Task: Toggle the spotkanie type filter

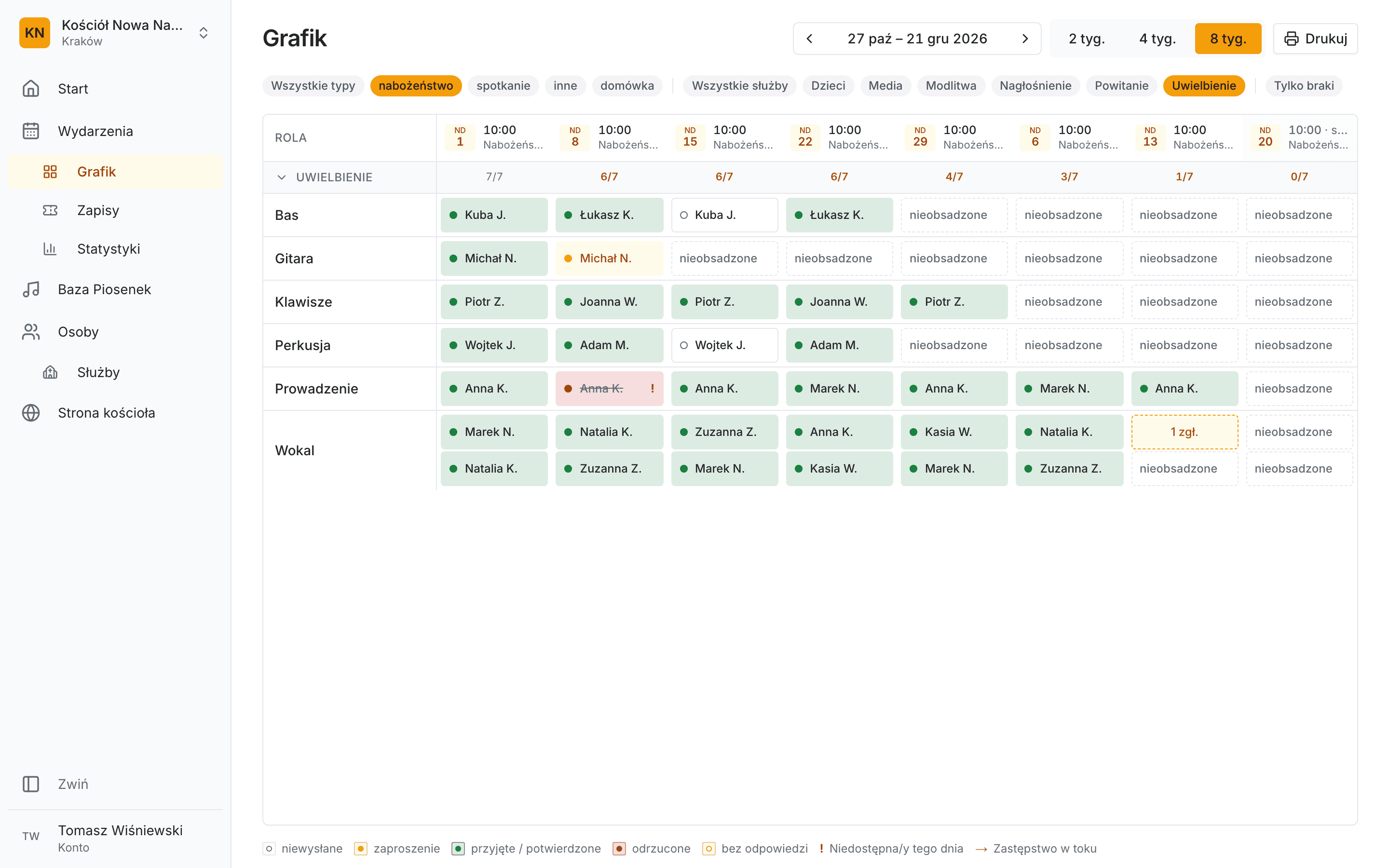Action: click(504, 85)
